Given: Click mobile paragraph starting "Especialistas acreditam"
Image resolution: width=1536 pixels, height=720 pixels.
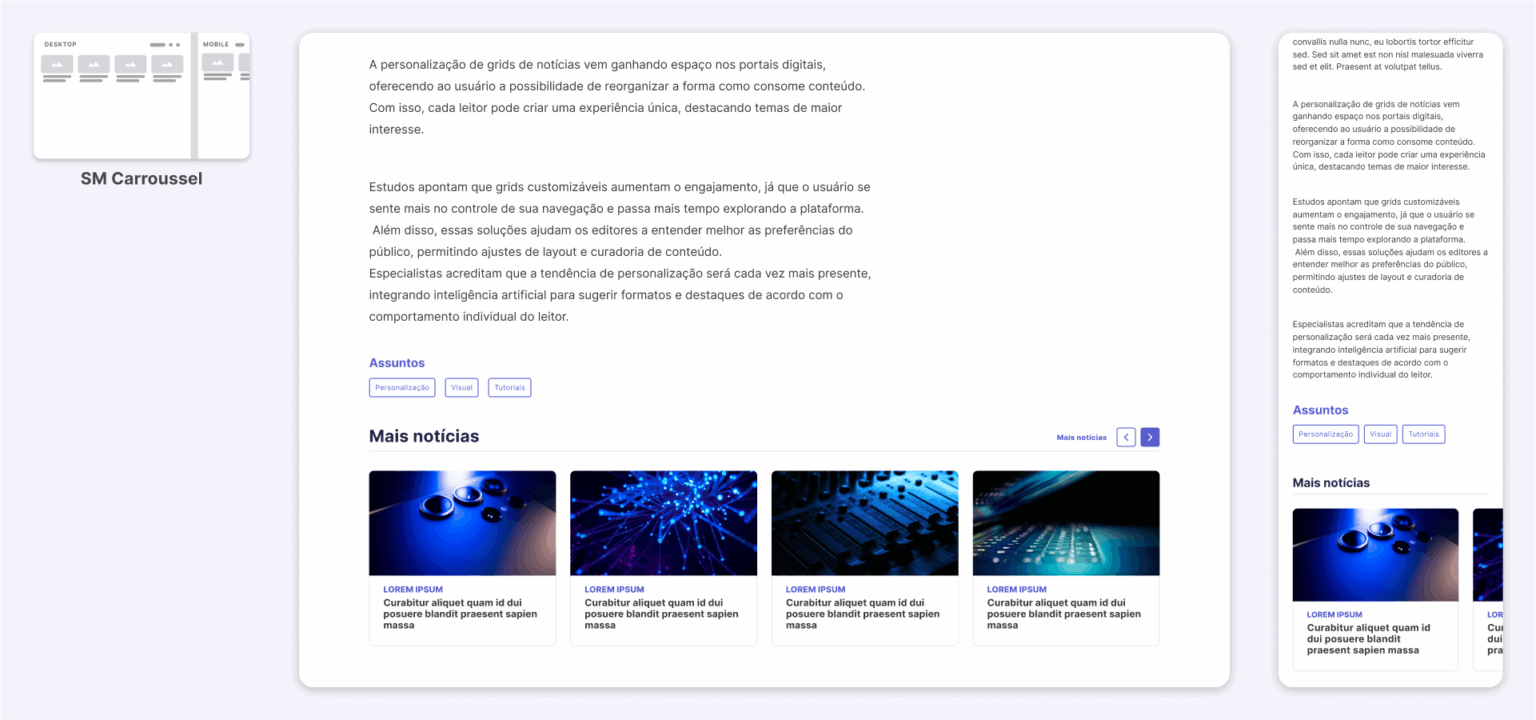Looking at the screenshot, I should (1380, 350).
